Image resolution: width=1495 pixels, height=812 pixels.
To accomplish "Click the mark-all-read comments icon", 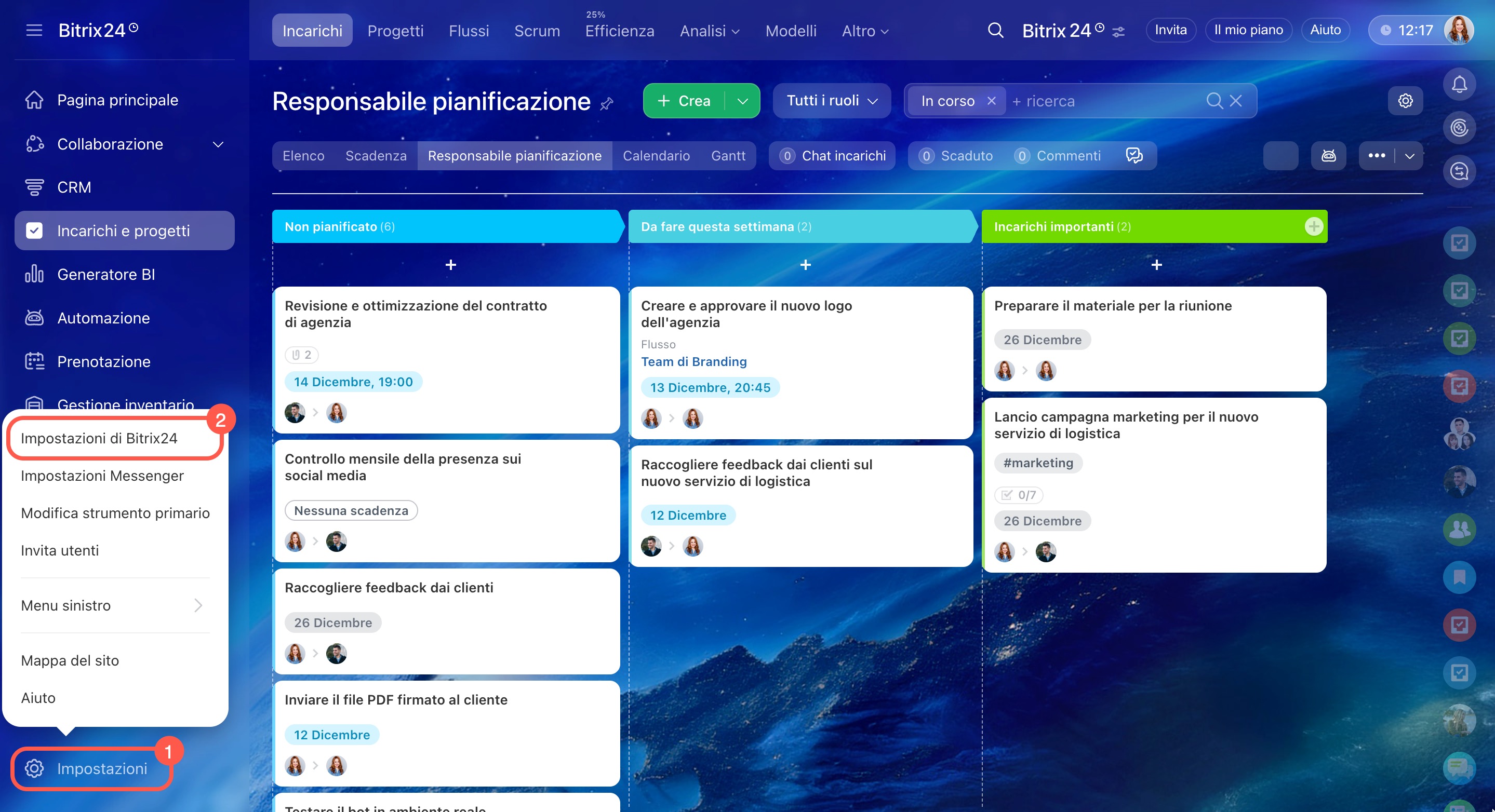I will click(x=1134, y=155).
